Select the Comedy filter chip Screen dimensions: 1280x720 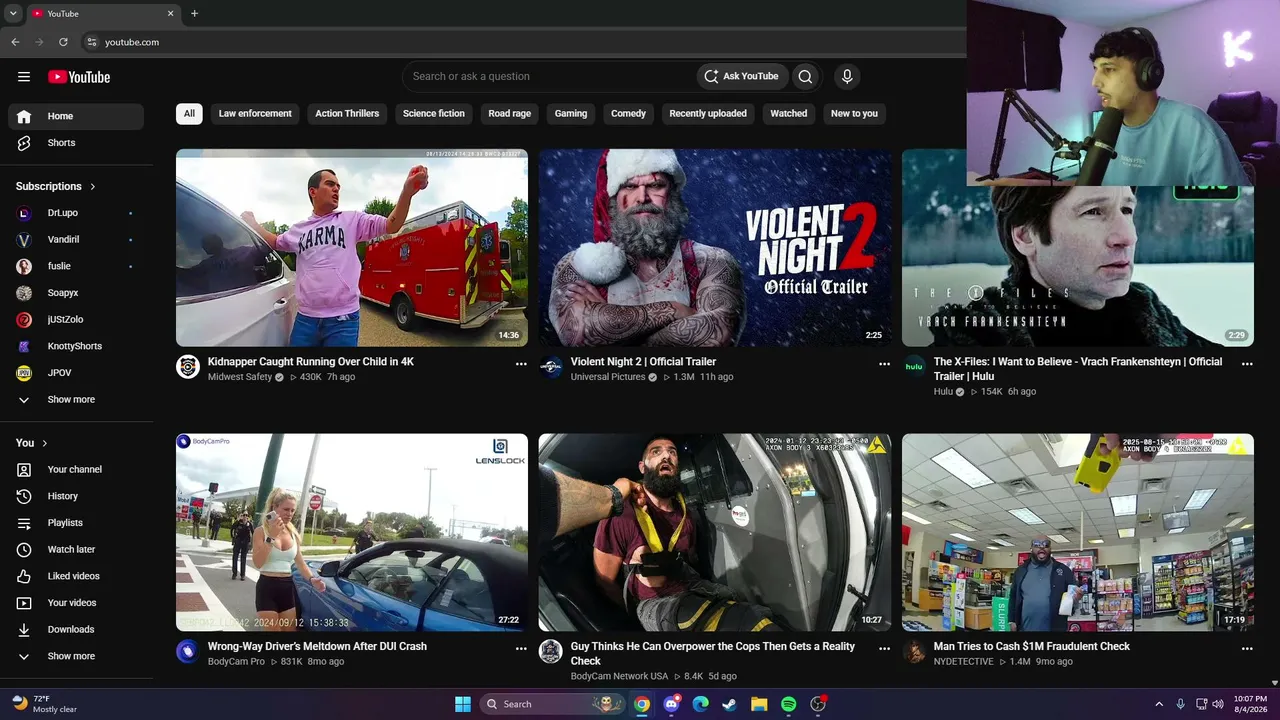point(628,113)
